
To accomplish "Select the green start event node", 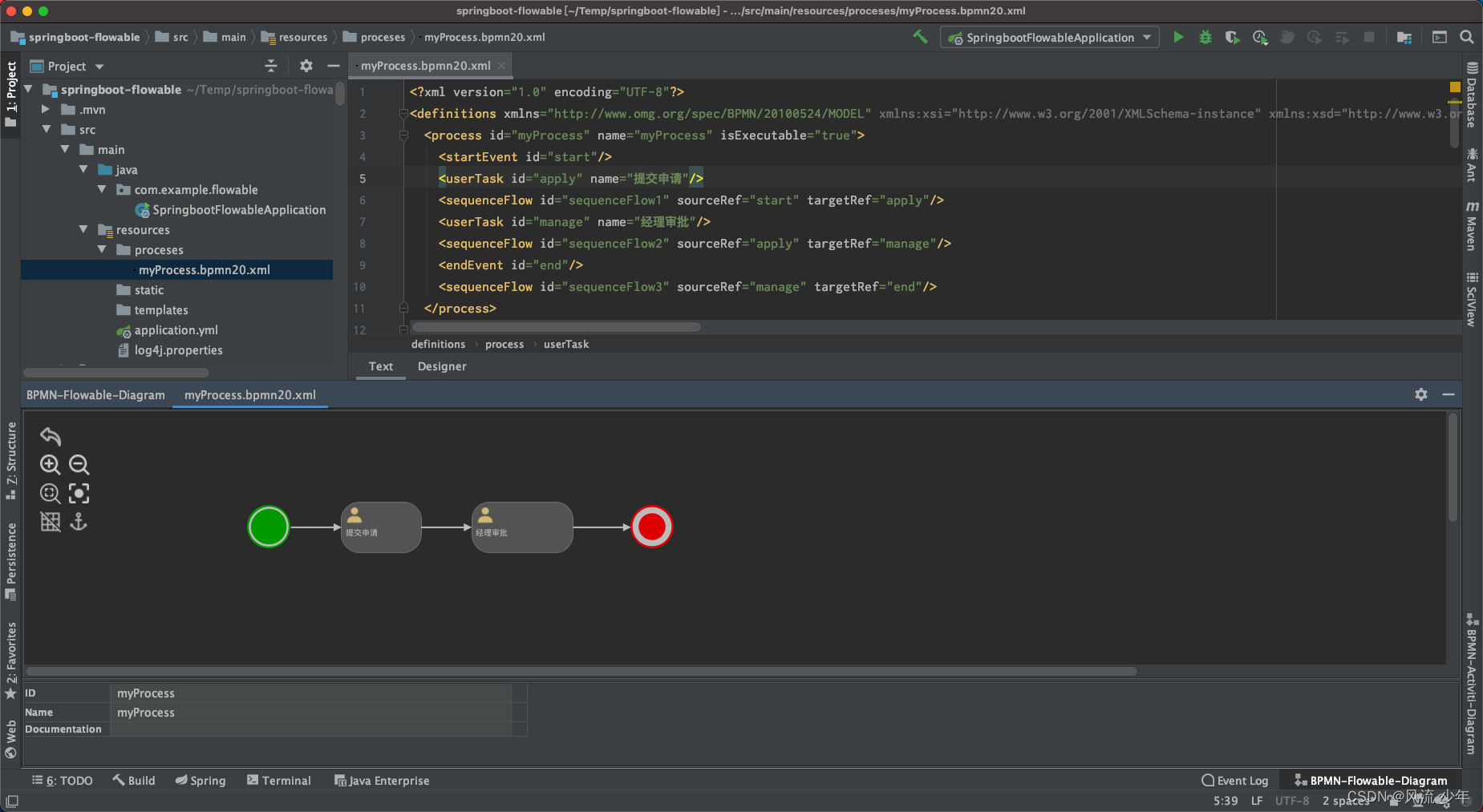I will pyautogui.click(x=269, y=527).
